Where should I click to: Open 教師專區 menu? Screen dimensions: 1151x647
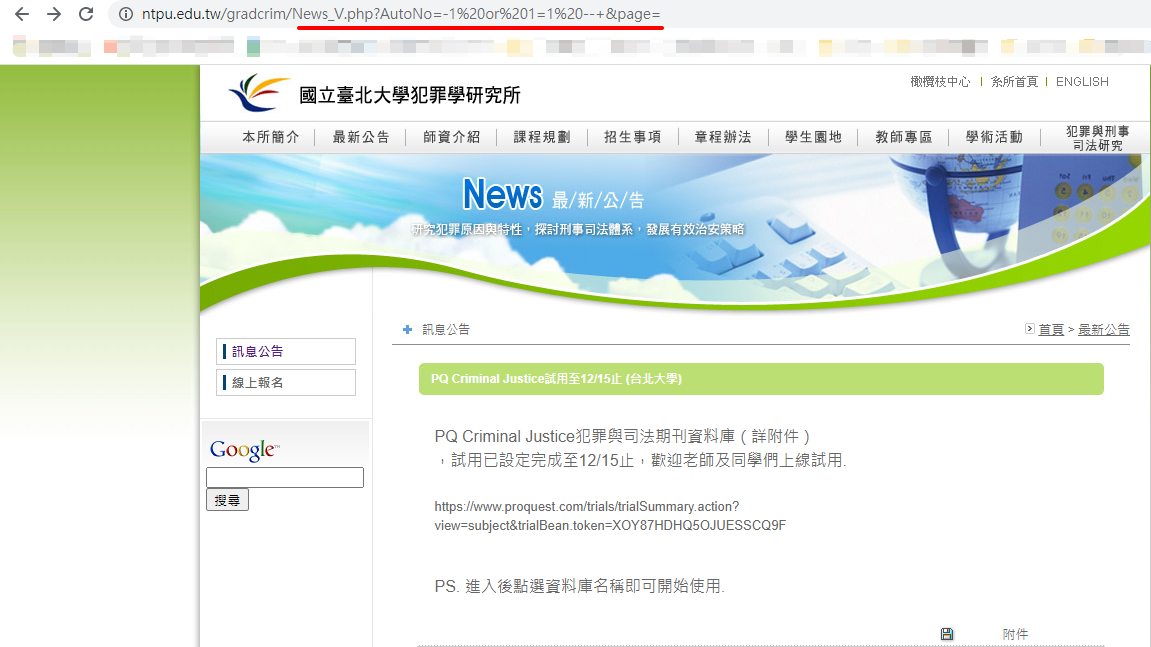click(x=904, y=137)
